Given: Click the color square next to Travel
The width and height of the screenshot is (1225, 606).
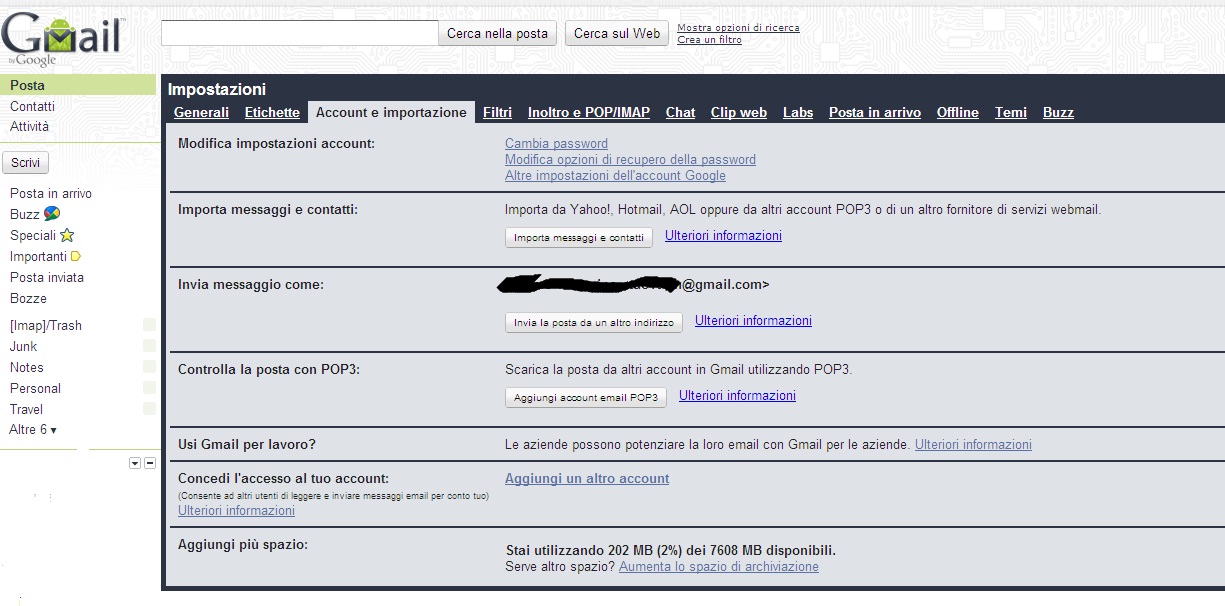Looking at the screenshot, I should [x=149, y=409].
